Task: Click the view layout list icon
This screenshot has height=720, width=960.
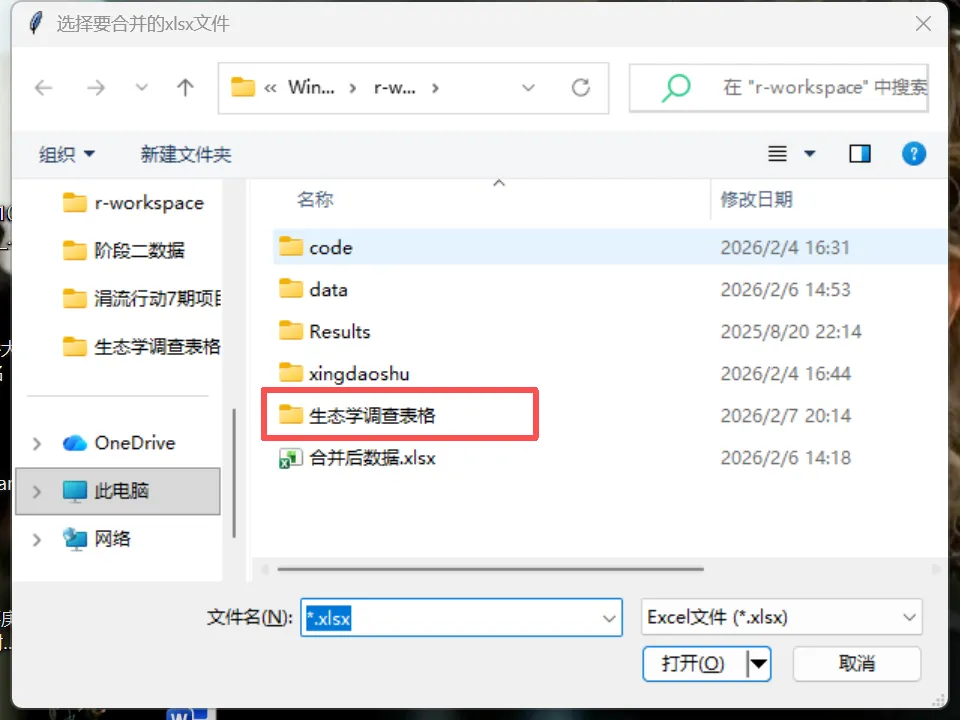Action: [x=778, y=154]
